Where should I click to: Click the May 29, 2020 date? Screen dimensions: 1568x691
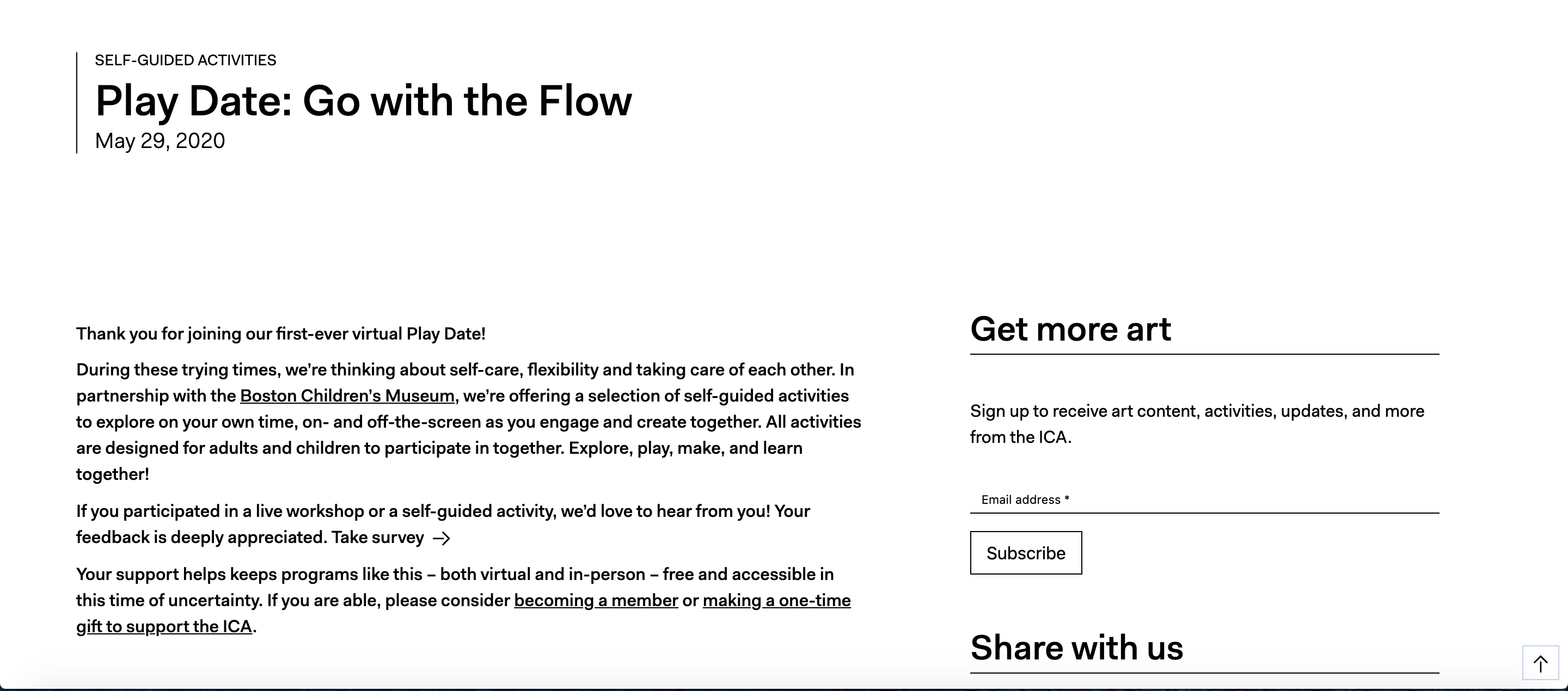click(160, 141)
